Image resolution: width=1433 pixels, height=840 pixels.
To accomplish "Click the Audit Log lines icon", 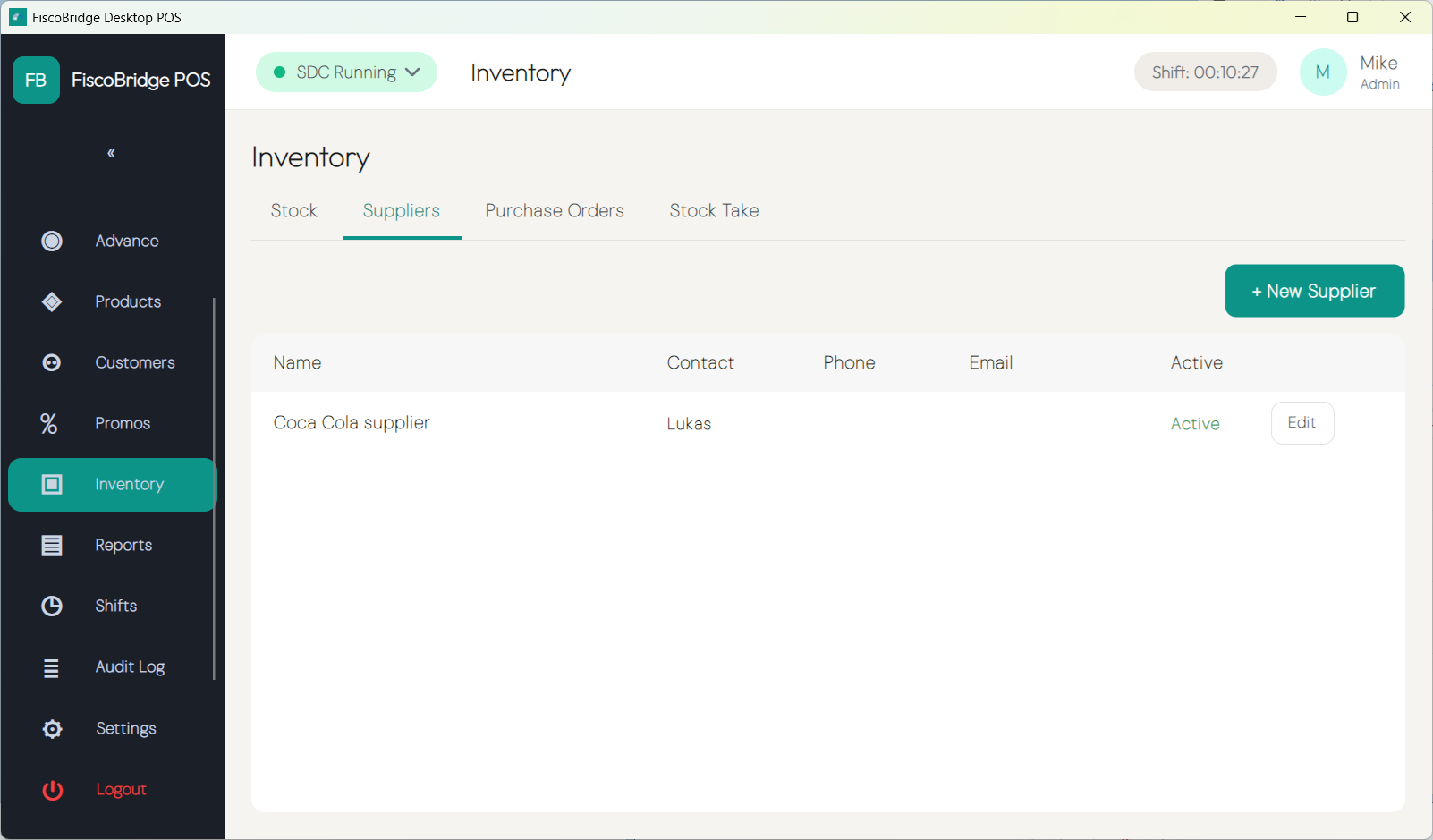I will tap(51, 667).
